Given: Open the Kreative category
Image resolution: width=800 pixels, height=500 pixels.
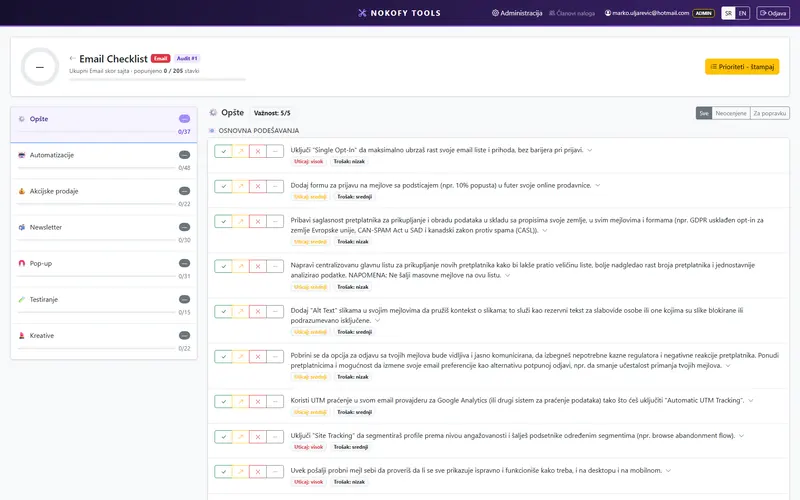Looking at the screenshot, I should point(104,341).
